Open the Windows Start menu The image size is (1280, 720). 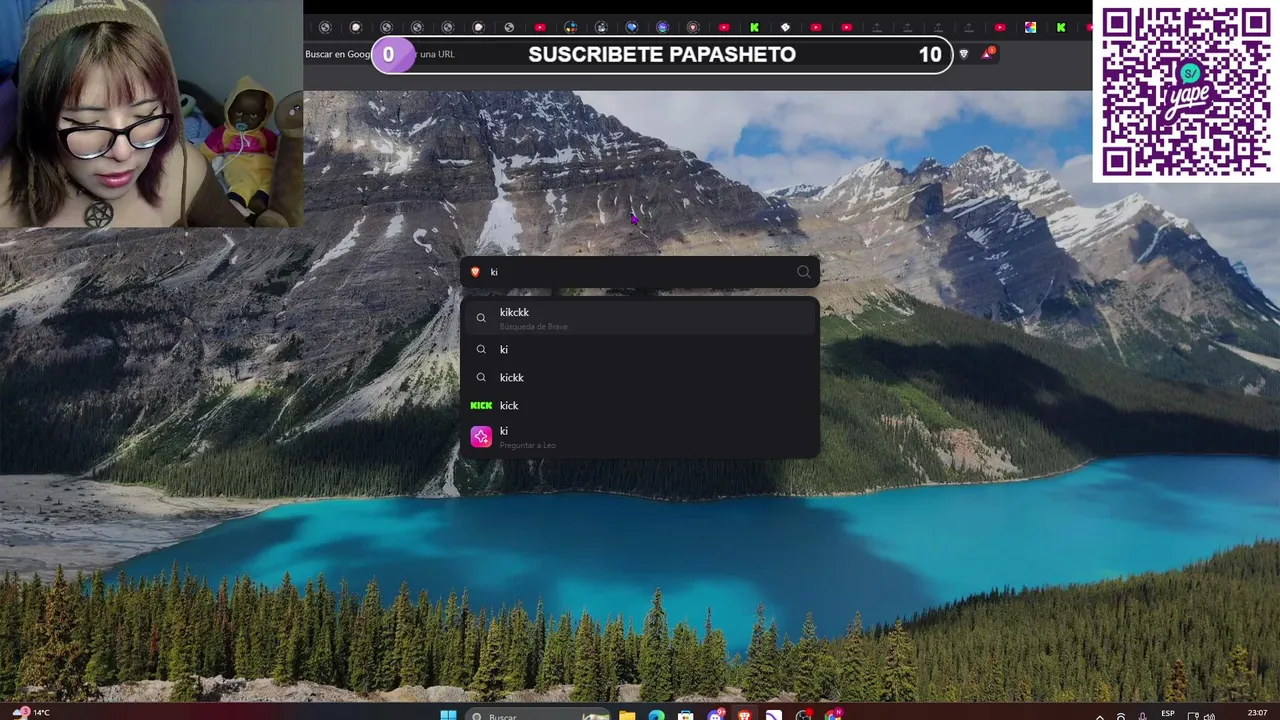coord(448,714)
